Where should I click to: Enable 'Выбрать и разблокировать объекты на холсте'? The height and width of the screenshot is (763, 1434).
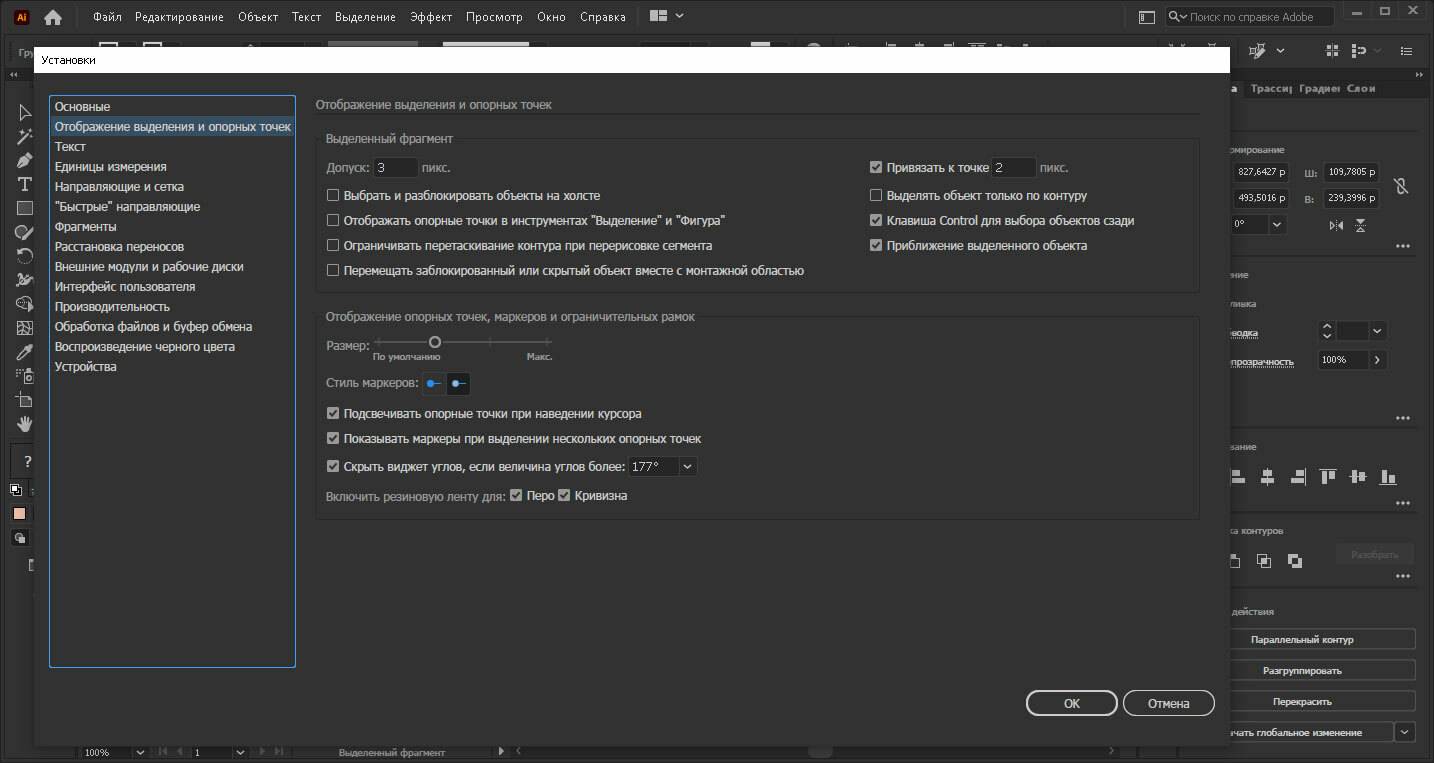point(333,196)
